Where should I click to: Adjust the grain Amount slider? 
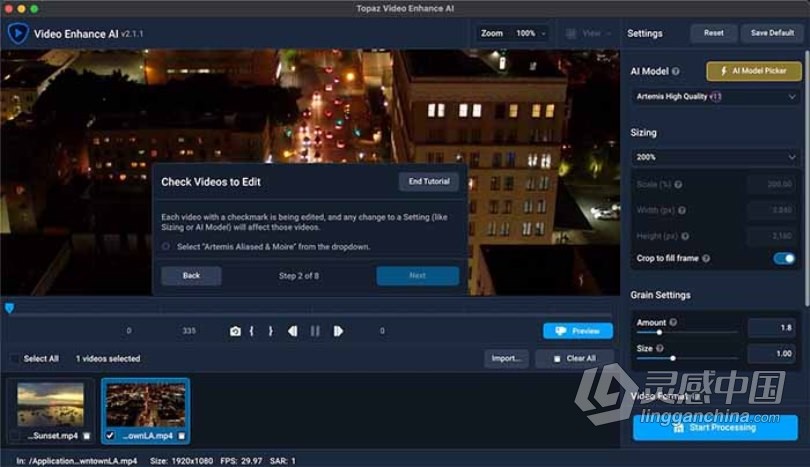659,333
